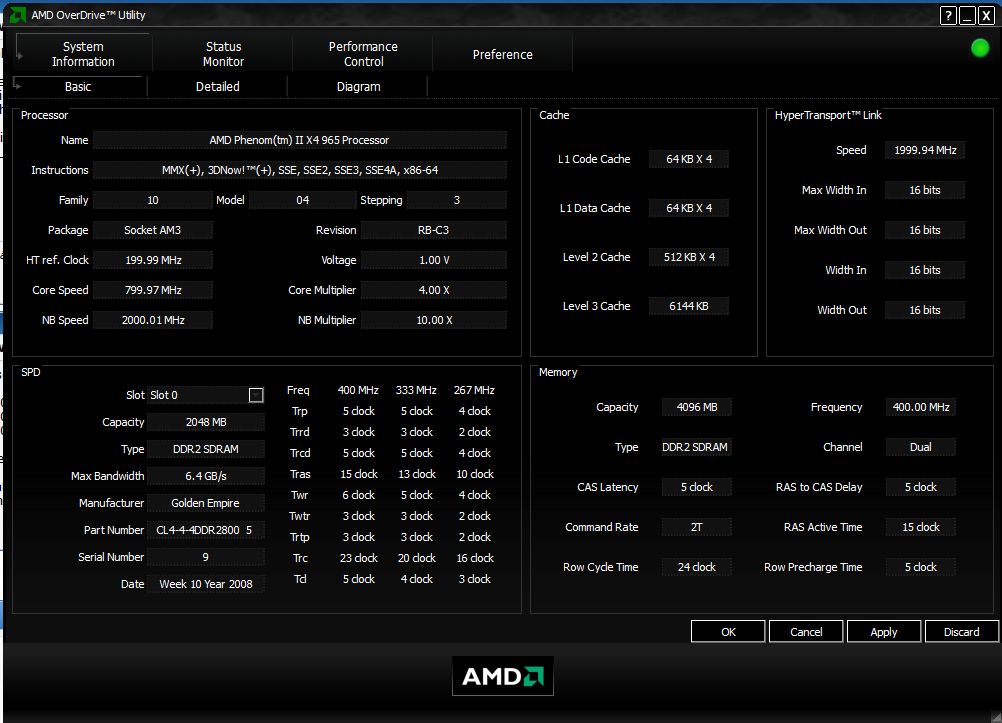The image size is (1002, 723).
Task: Click the 400 MHz Freq column header
Action: (358, 390)
